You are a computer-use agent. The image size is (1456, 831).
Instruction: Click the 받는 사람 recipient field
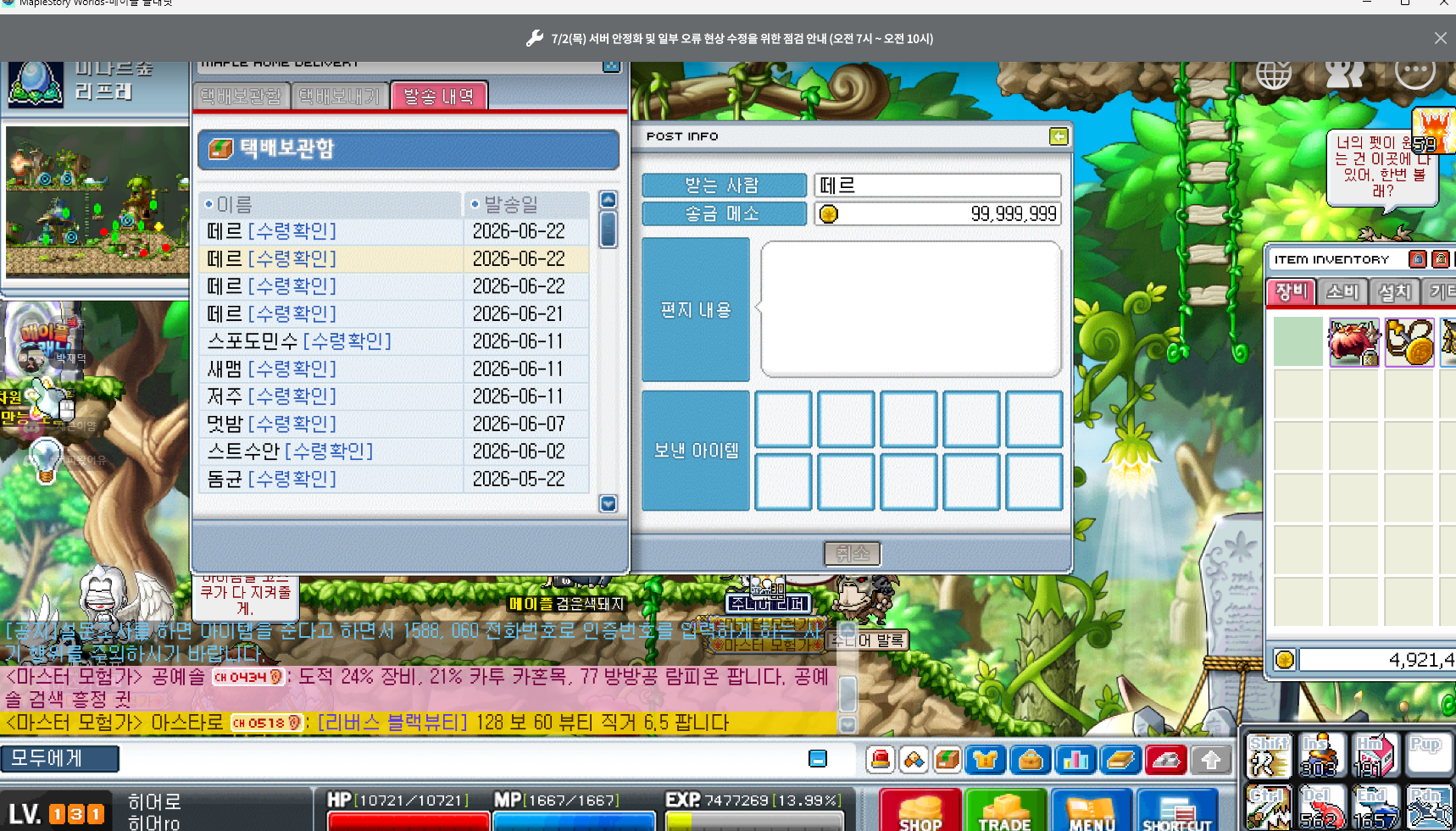pos(938,186)
